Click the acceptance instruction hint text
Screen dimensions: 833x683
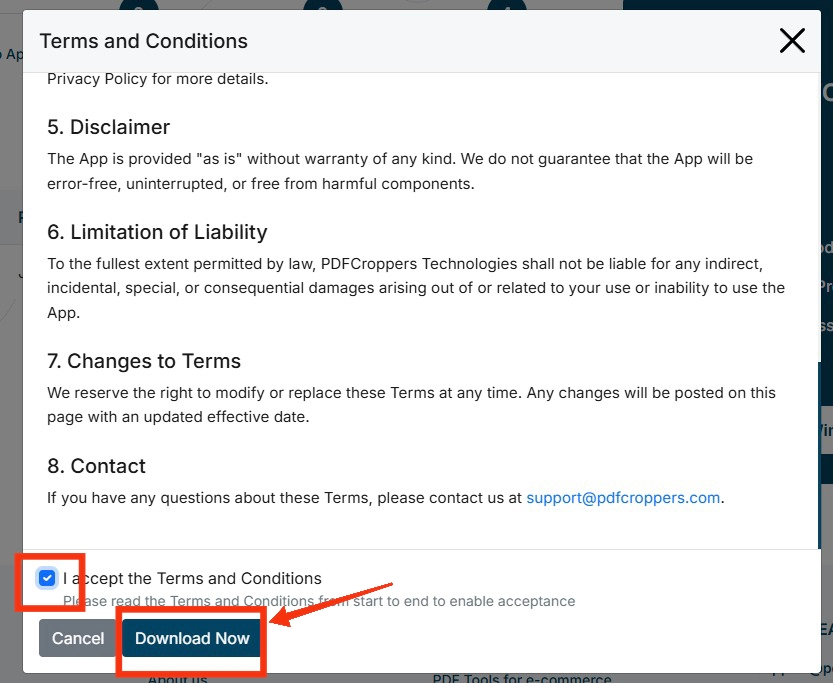(317, 600)
